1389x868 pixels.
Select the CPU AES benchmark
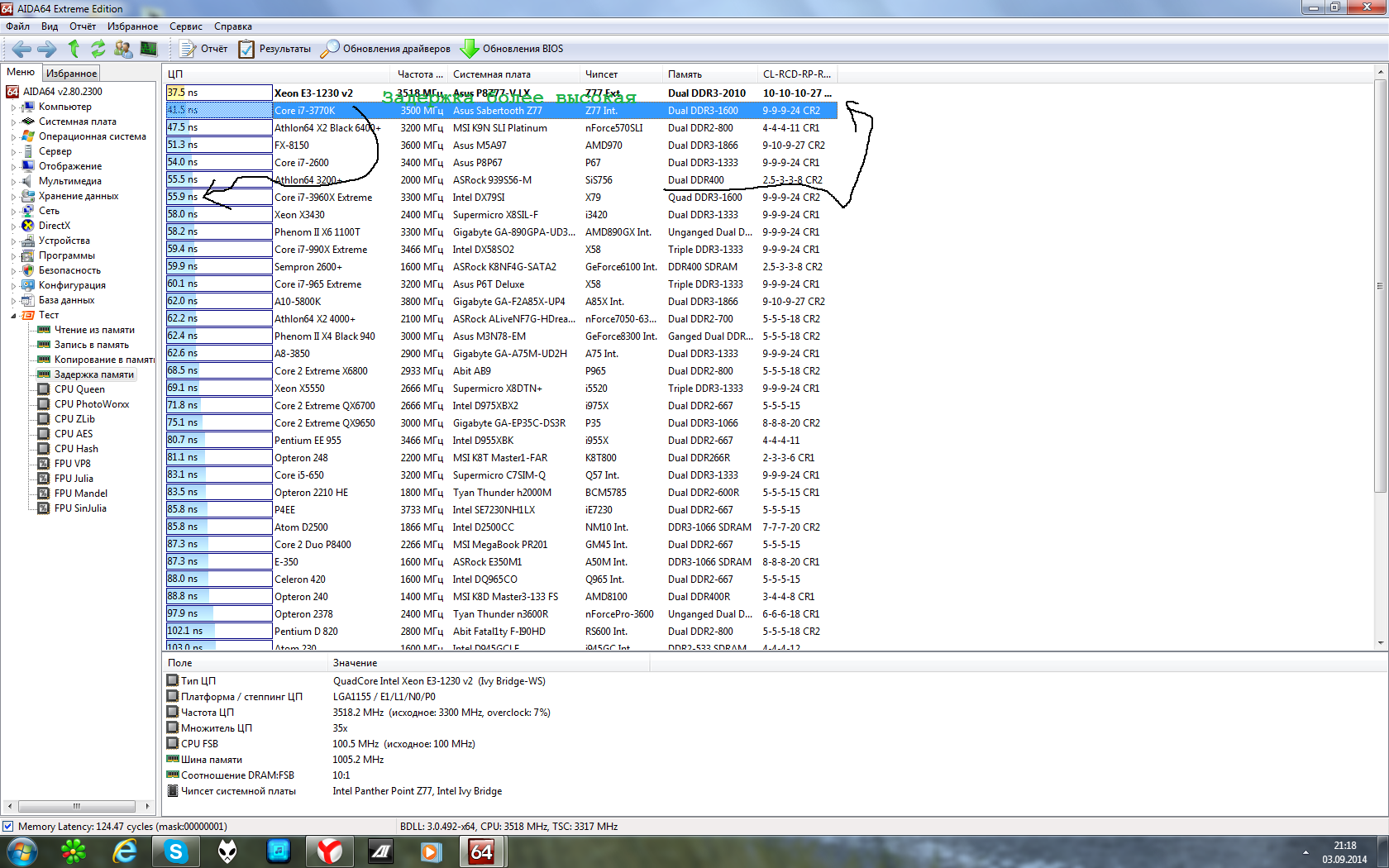[x=74, y=434]
